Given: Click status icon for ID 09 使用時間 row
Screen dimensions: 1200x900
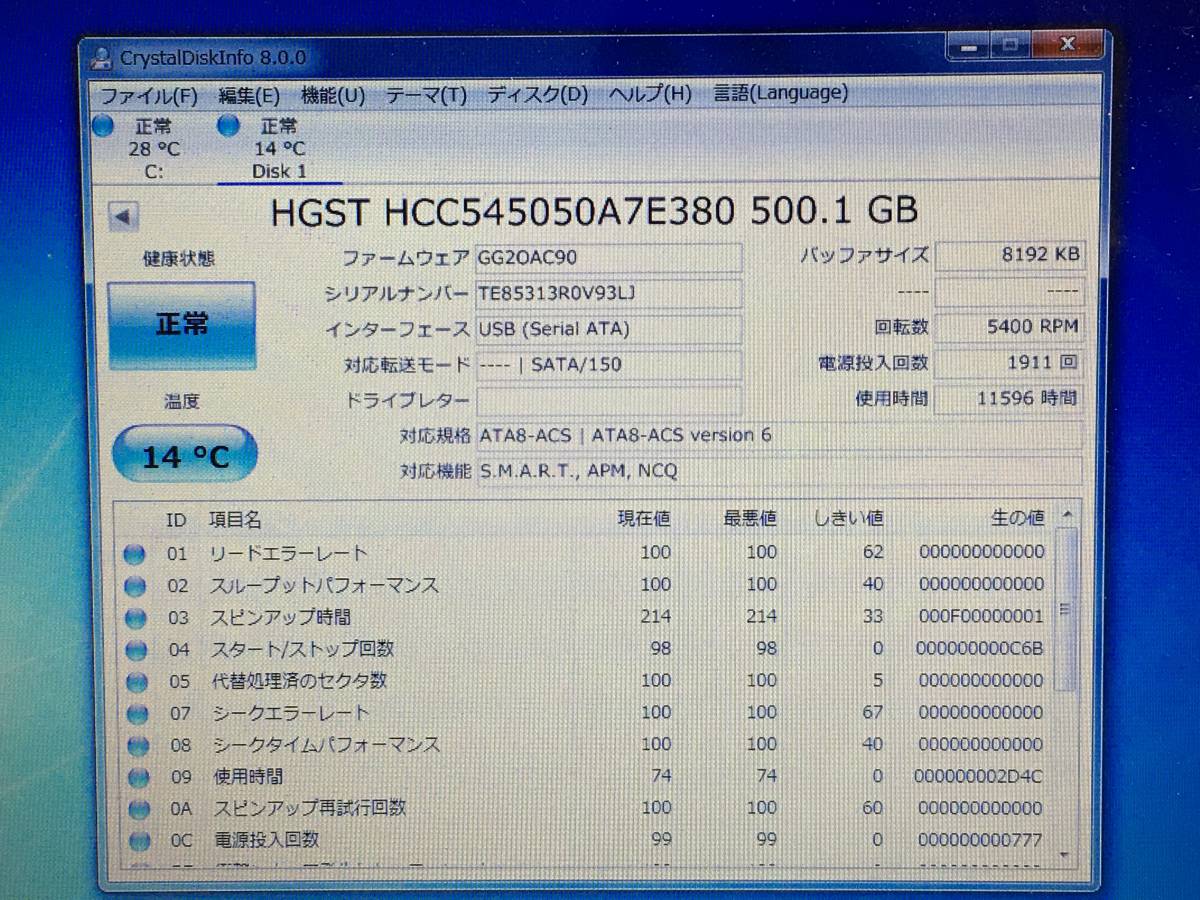Looking at the screenshot, I should pyautogui.click(x=138, y=778).
